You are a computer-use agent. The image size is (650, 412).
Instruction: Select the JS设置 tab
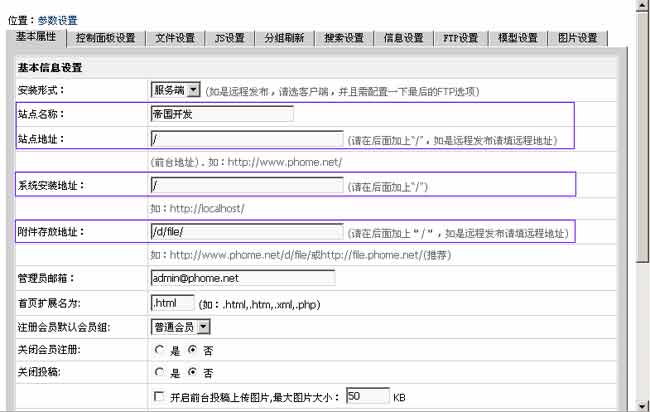click(230, 38)
